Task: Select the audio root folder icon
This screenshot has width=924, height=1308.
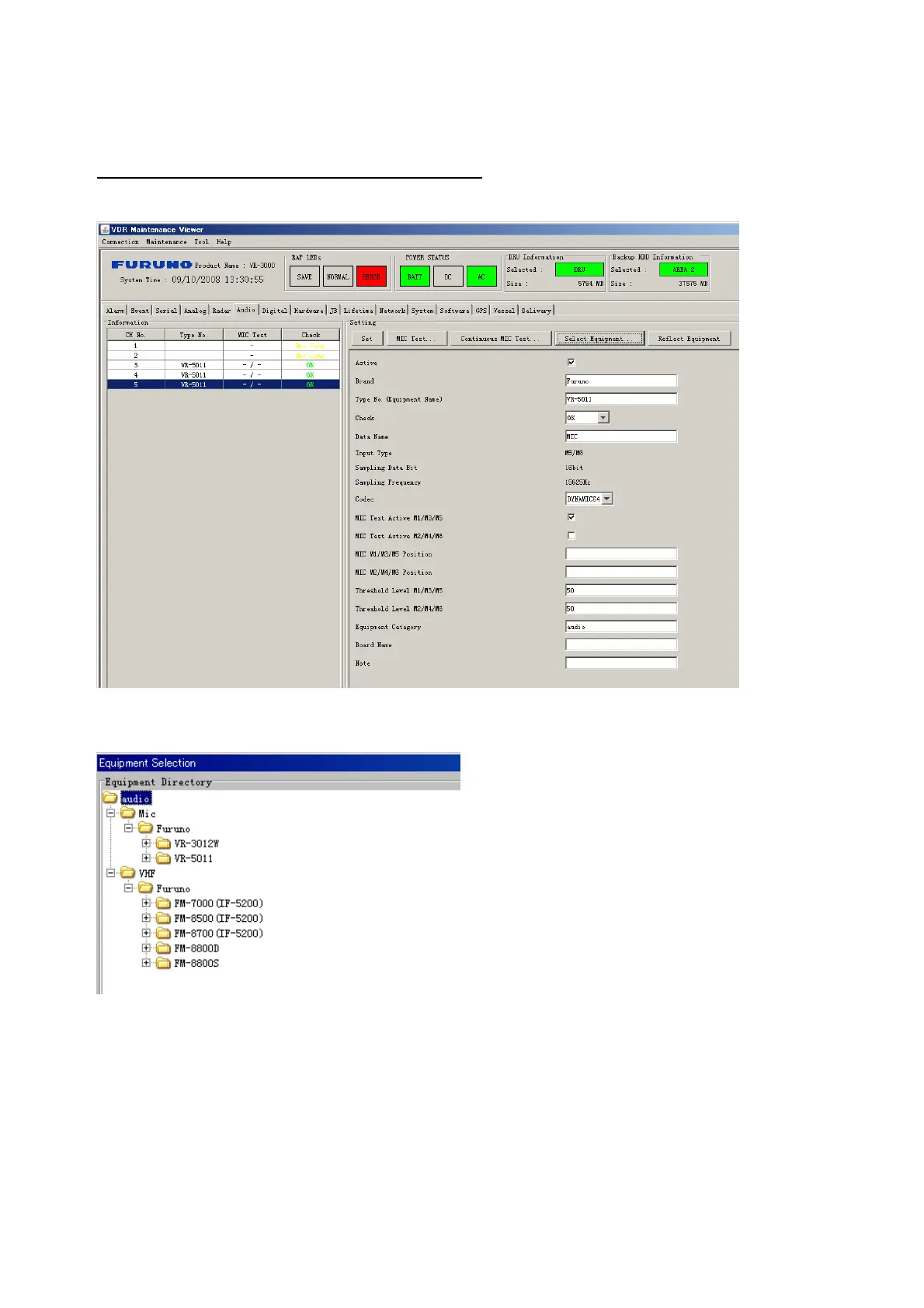Action: (x=110, y=798)
